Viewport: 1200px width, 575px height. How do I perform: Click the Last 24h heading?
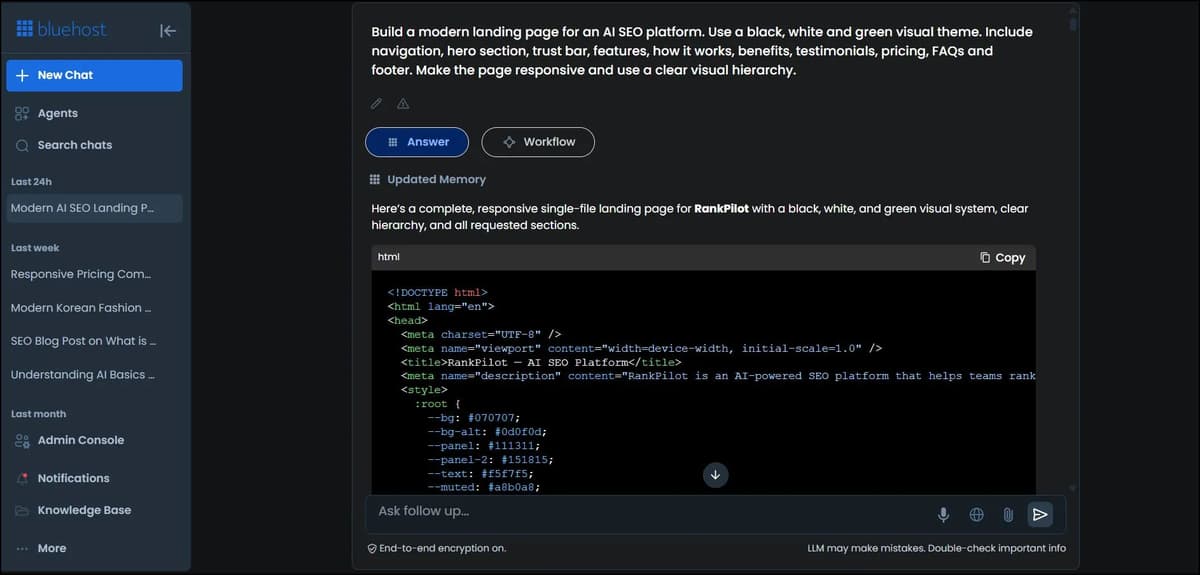coord(31,182)
